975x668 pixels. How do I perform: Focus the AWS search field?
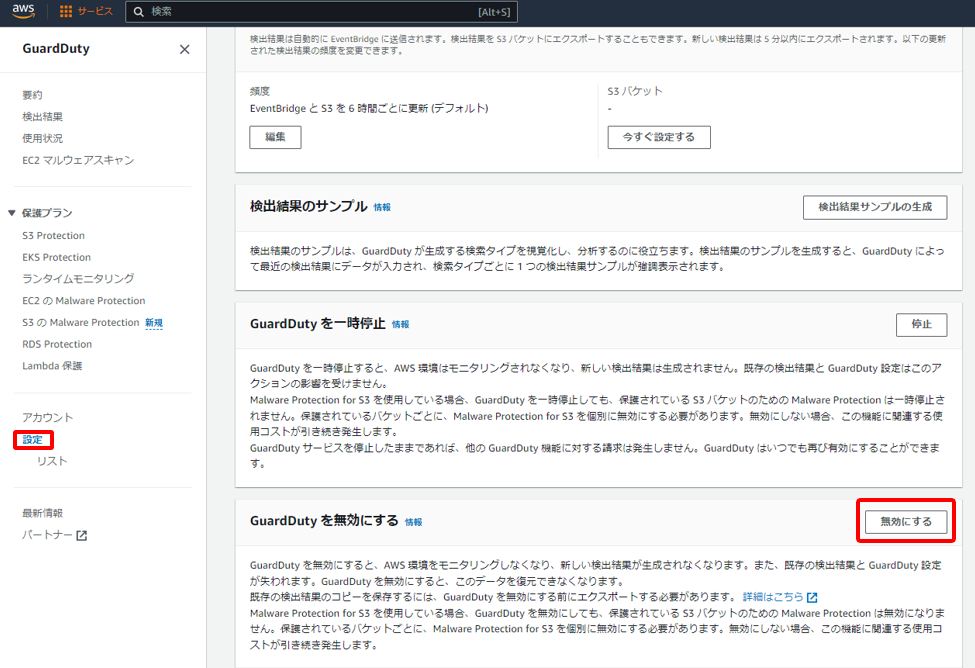point(321,12)
